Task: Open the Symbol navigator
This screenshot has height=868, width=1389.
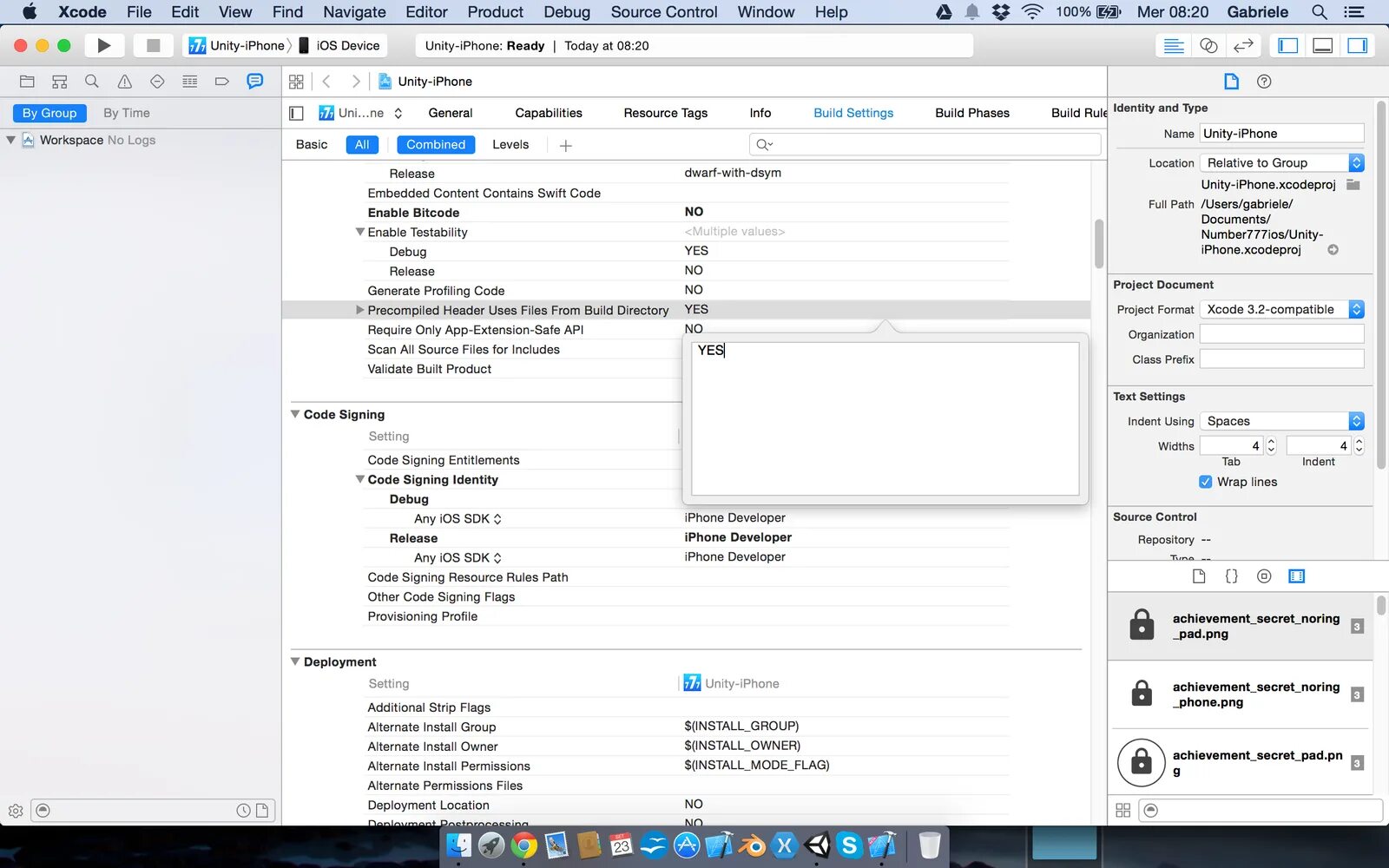Action: (x=59, y=82)
